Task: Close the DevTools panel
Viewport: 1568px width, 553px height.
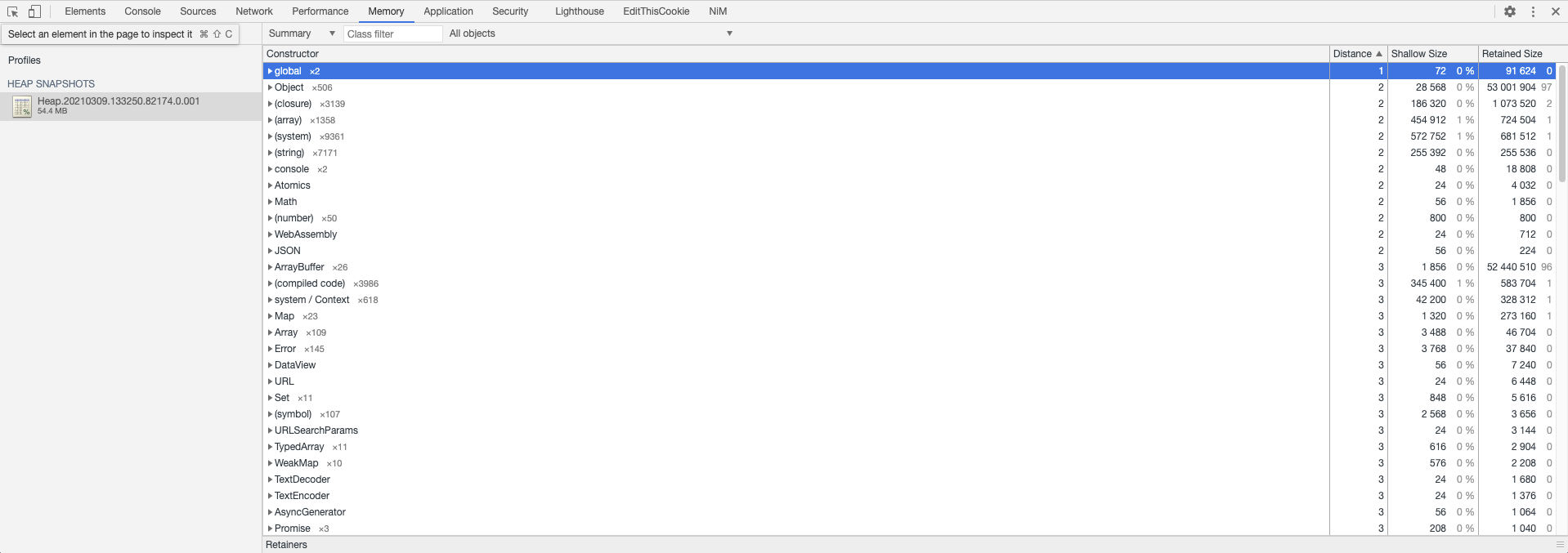Action: 1555,11
